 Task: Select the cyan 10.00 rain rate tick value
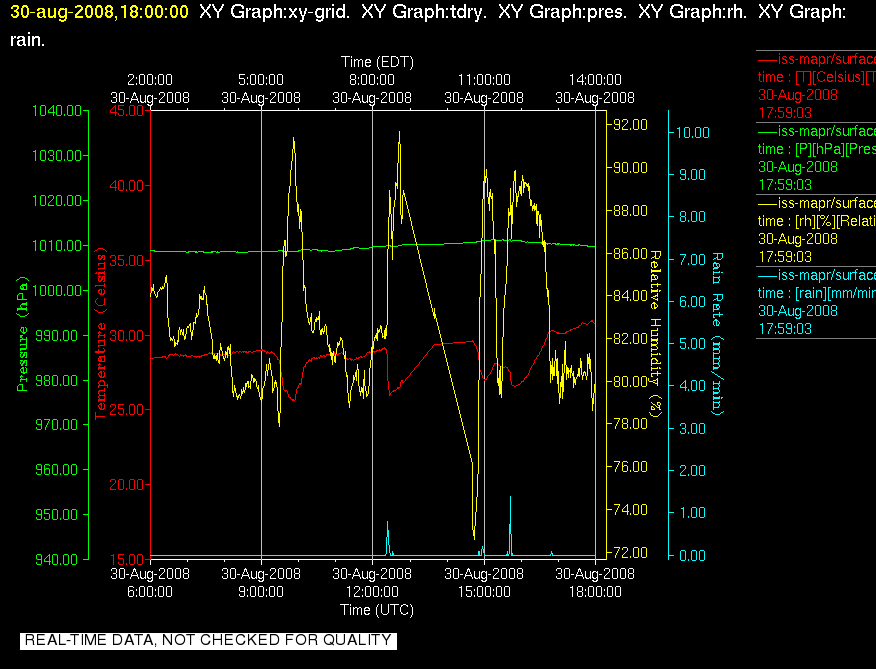coord(693,132)
